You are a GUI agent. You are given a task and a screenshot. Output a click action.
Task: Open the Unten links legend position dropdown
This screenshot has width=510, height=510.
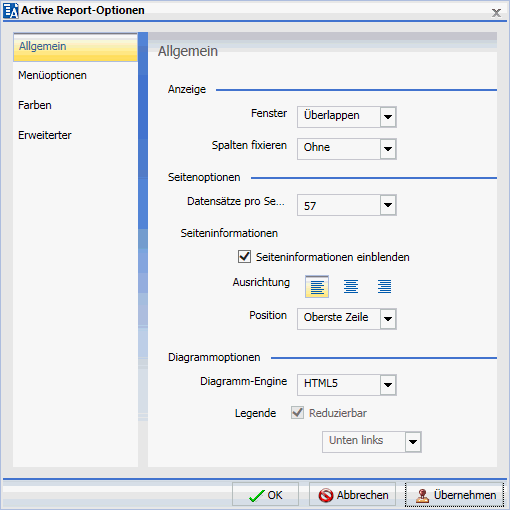click(x=413, y=442)
